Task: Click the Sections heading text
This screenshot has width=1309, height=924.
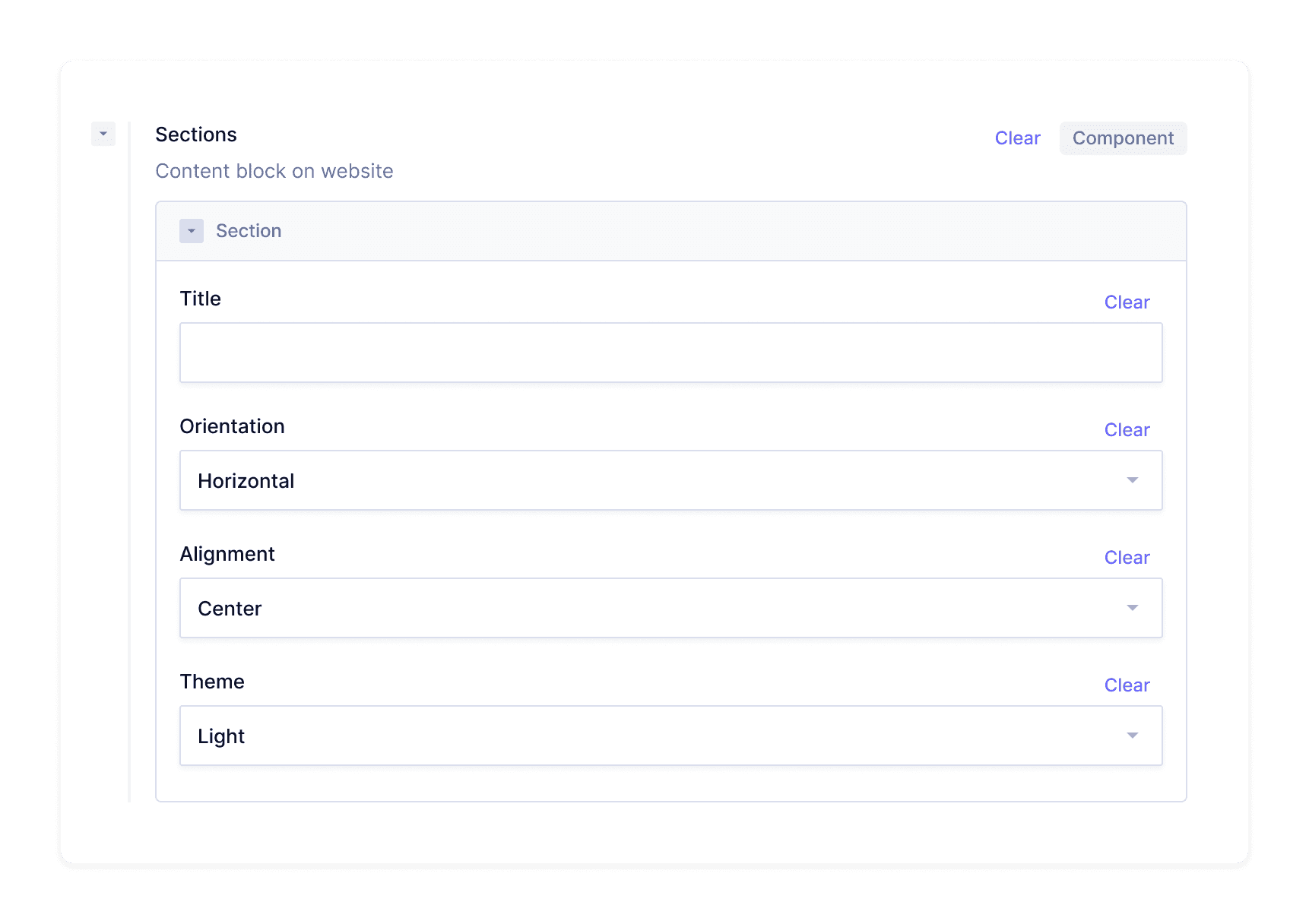Action: tap(196, 134)
